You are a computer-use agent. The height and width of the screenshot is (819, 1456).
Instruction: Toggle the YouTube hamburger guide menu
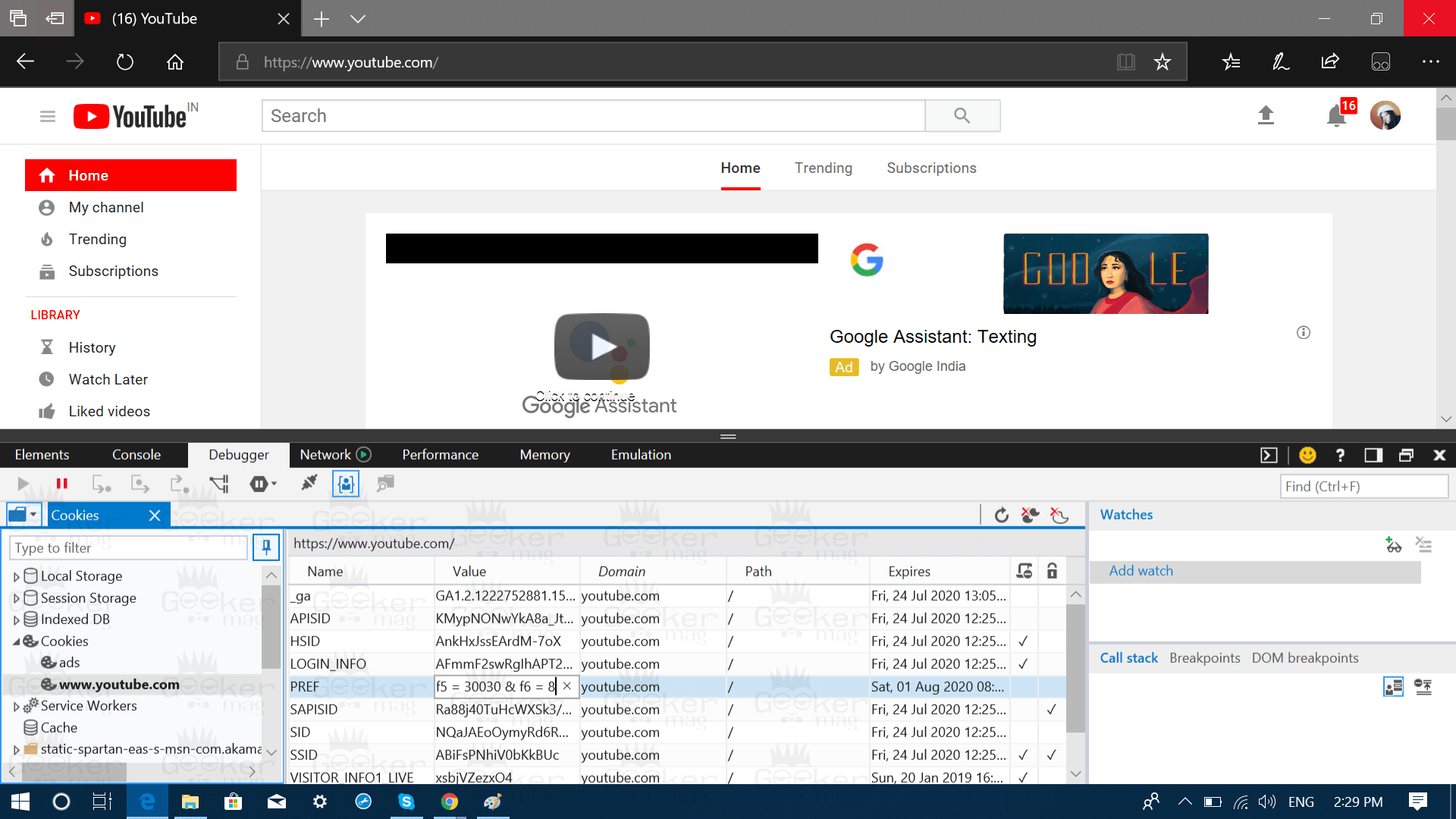[x=48, y=116]
